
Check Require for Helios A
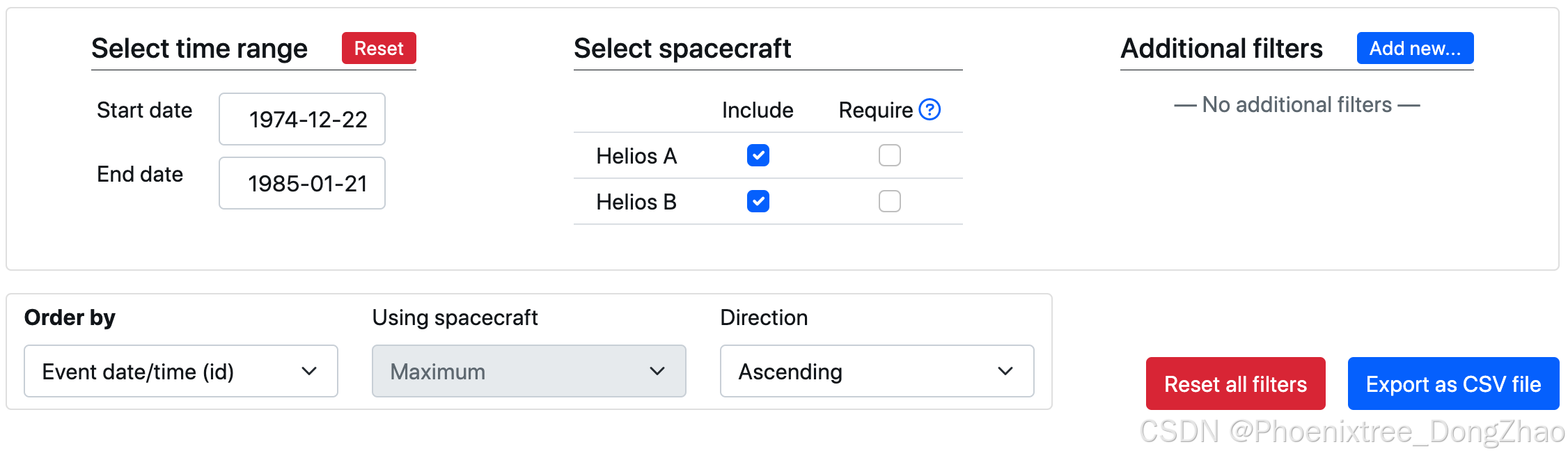[889, 155]
